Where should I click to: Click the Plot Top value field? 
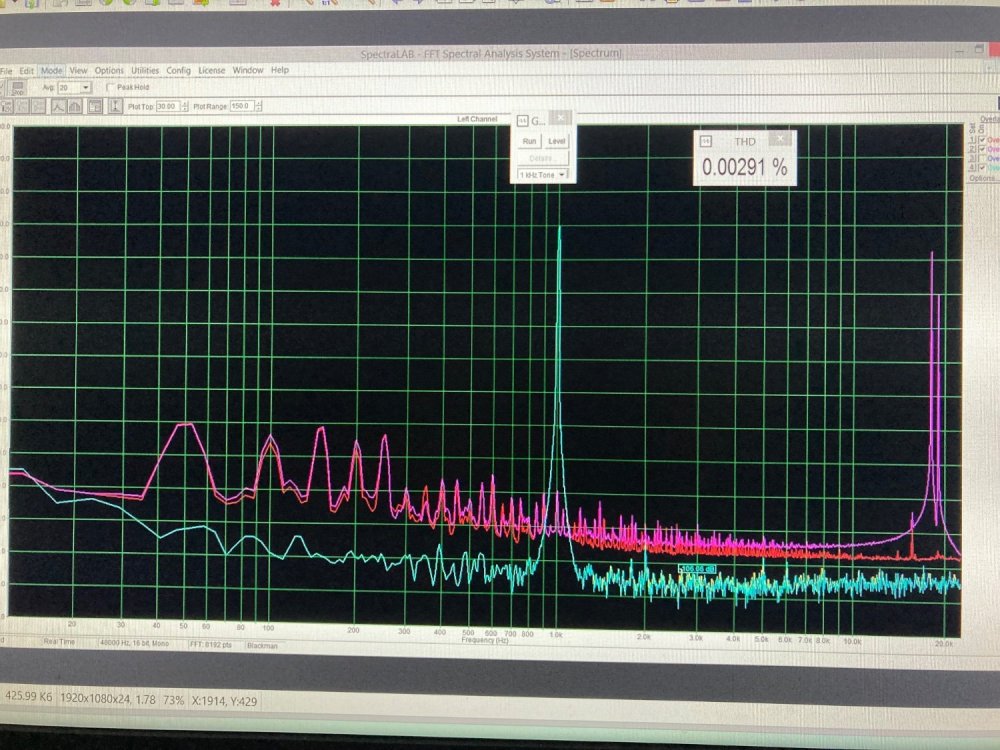click(x=166, y=106)
